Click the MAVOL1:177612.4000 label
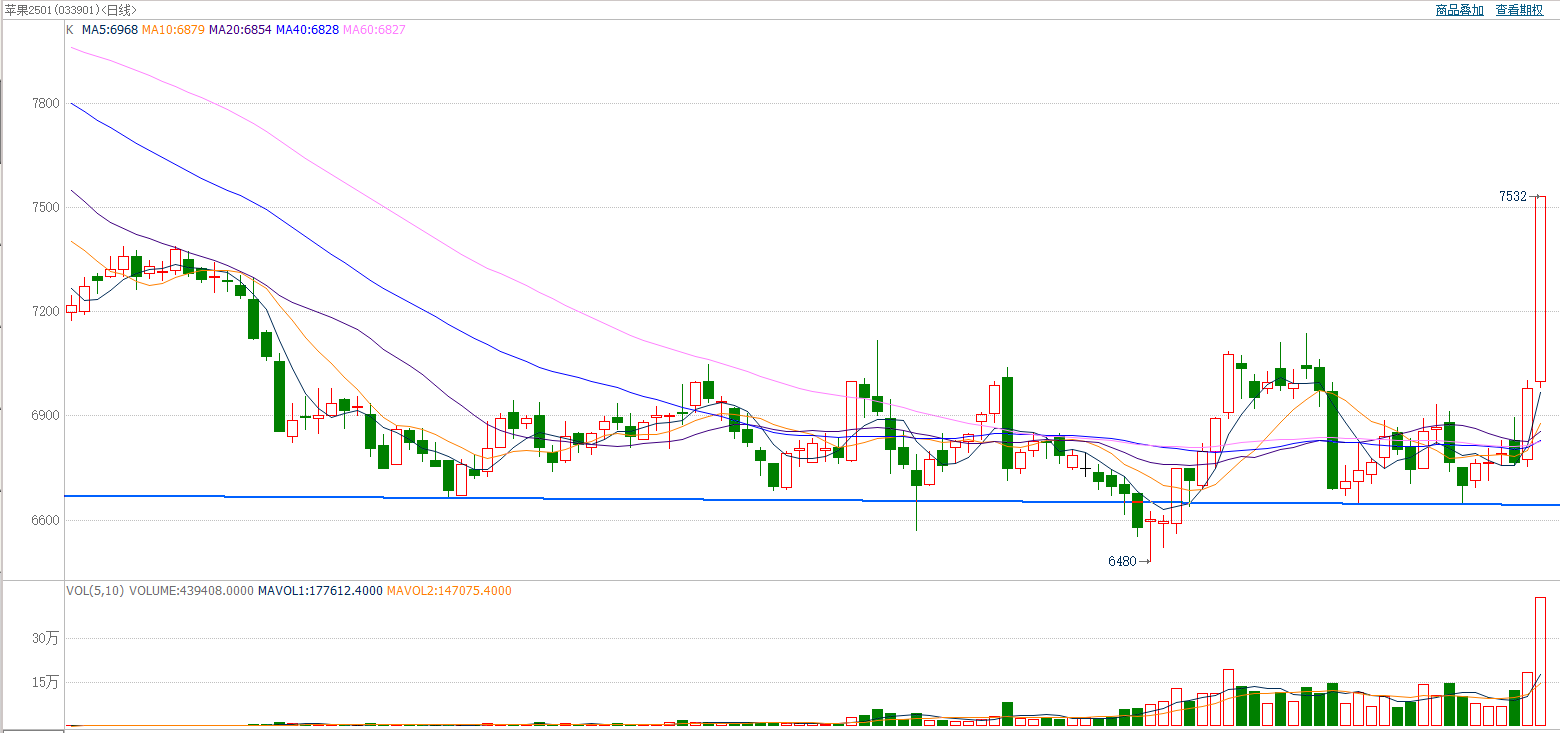The width and height of the screenshot is (1560, 733). click(320, 591)
